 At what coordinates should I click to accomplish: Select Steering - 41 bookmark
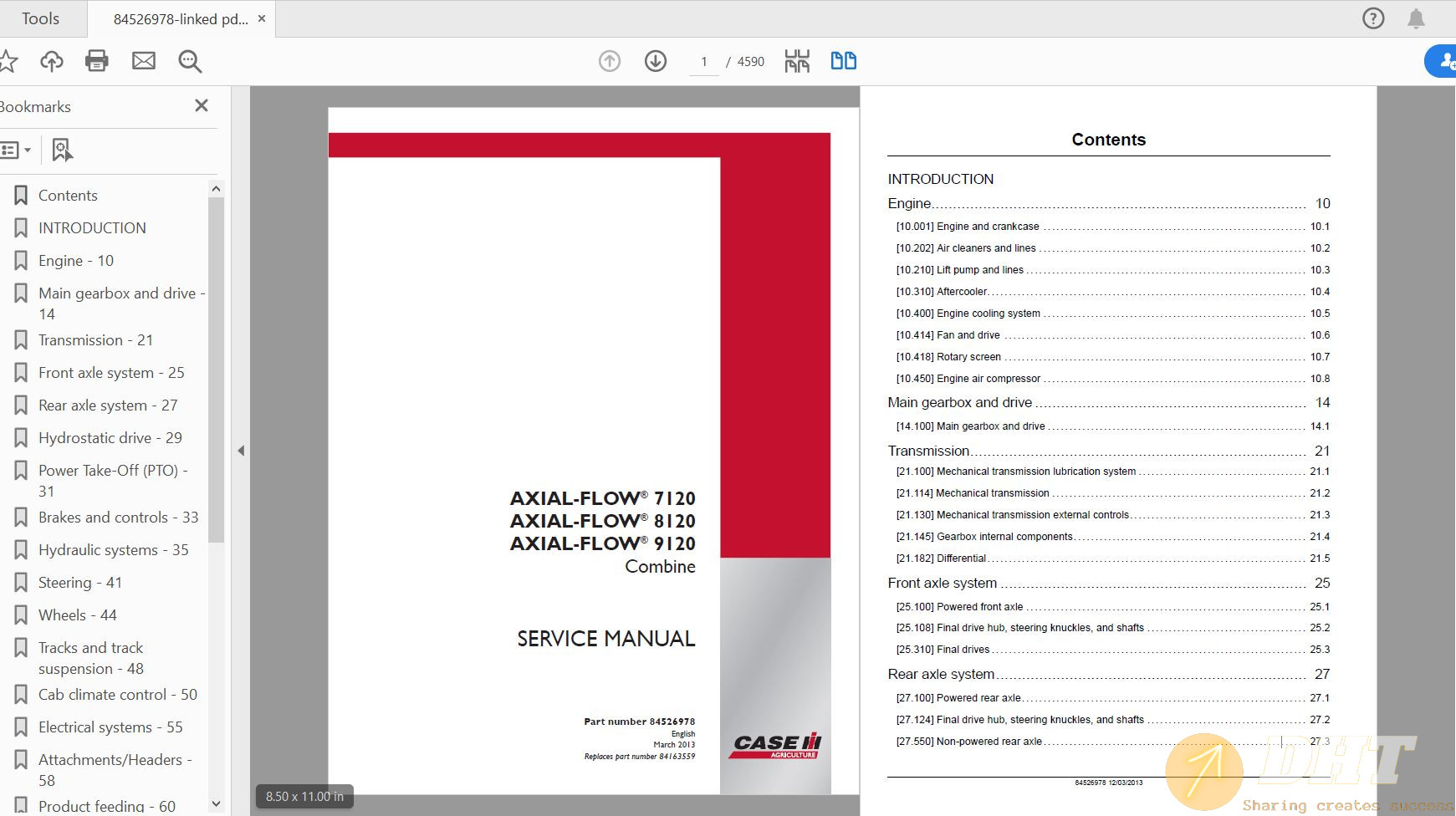point(80,582)
